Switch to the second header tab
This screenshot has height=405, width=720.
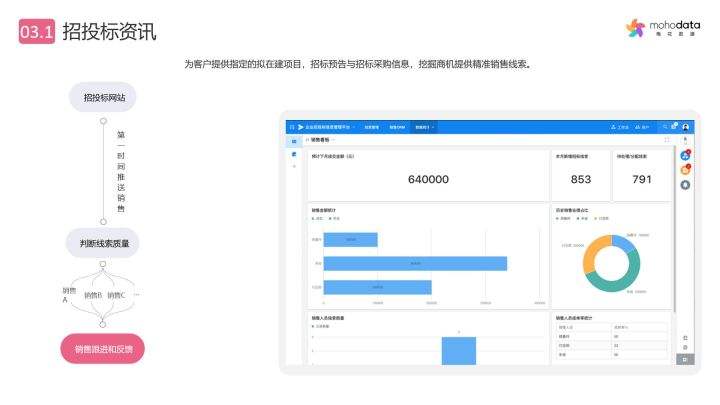pos(371,127)
